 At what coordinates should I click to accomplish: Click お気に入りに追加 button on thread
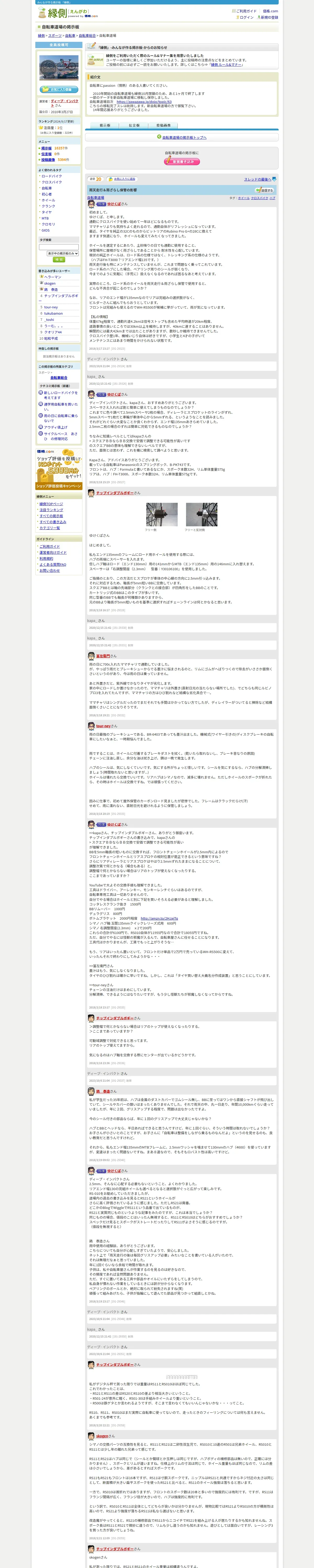122,179
